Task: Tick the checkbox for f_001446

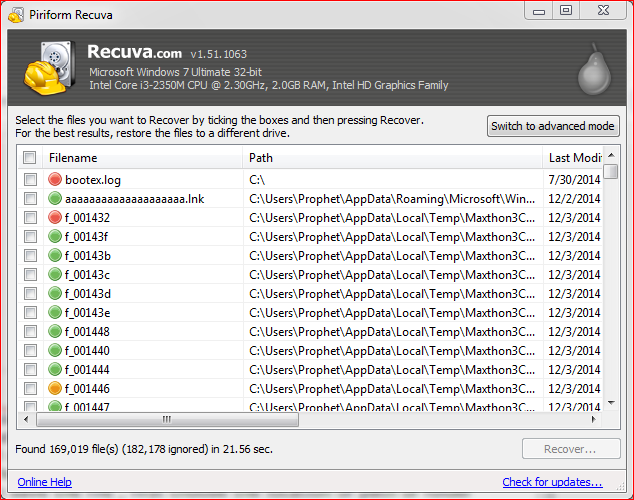Action: (x=30, y=388)
